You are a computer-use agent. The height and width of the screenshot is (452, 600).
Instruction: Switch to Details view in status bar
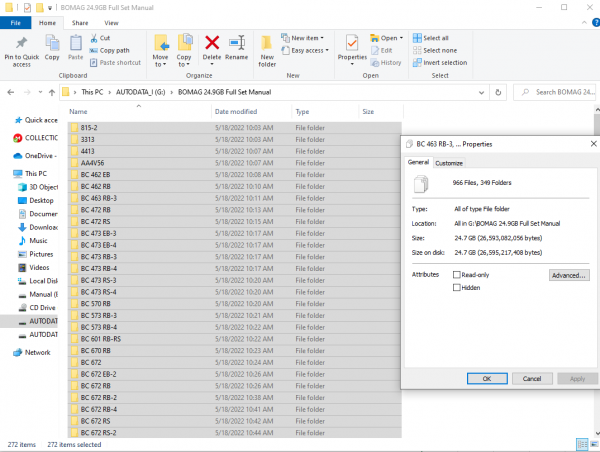[582, 444]
